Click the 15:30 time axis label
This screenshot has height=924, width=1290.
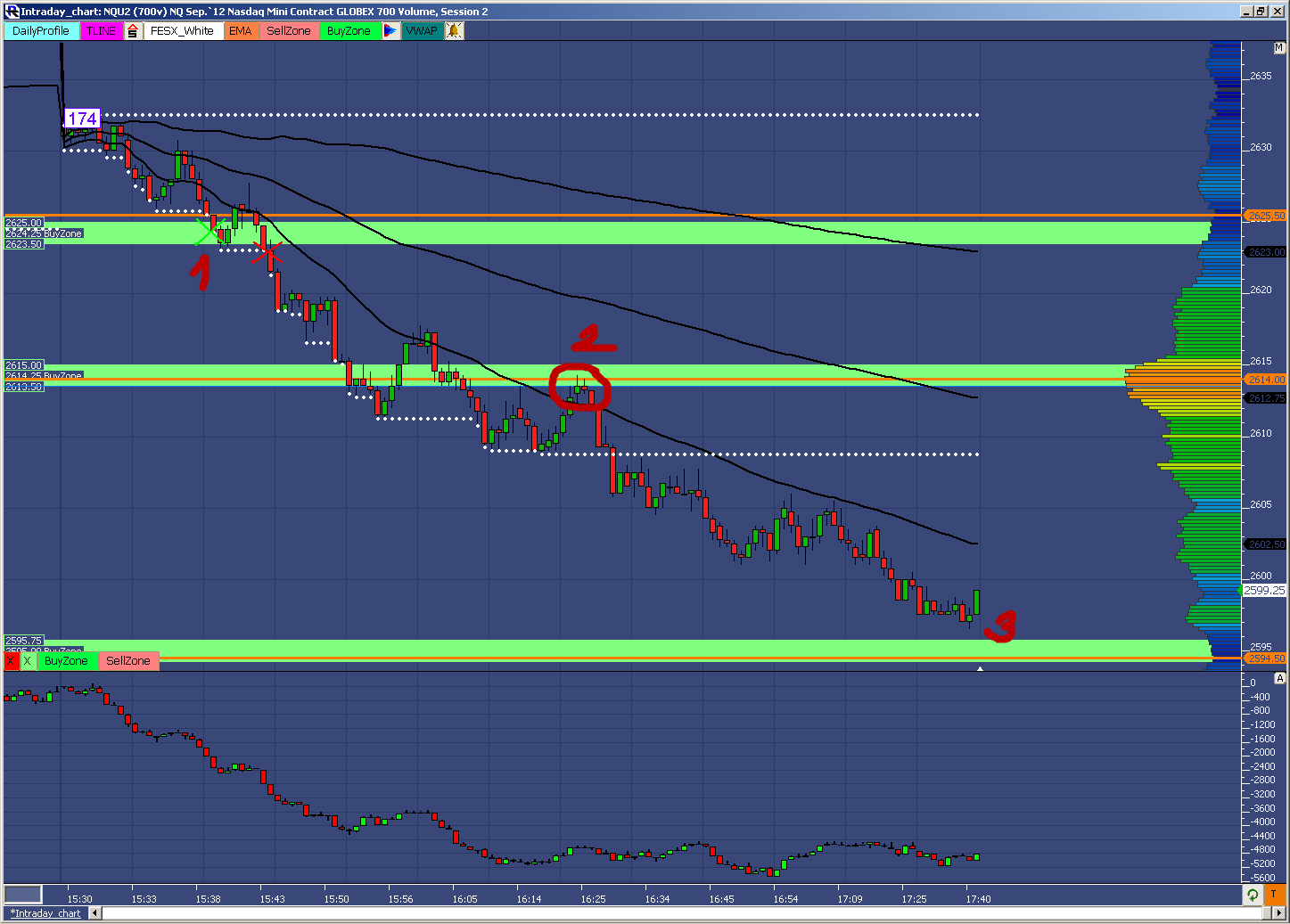[x=79, y=899]
